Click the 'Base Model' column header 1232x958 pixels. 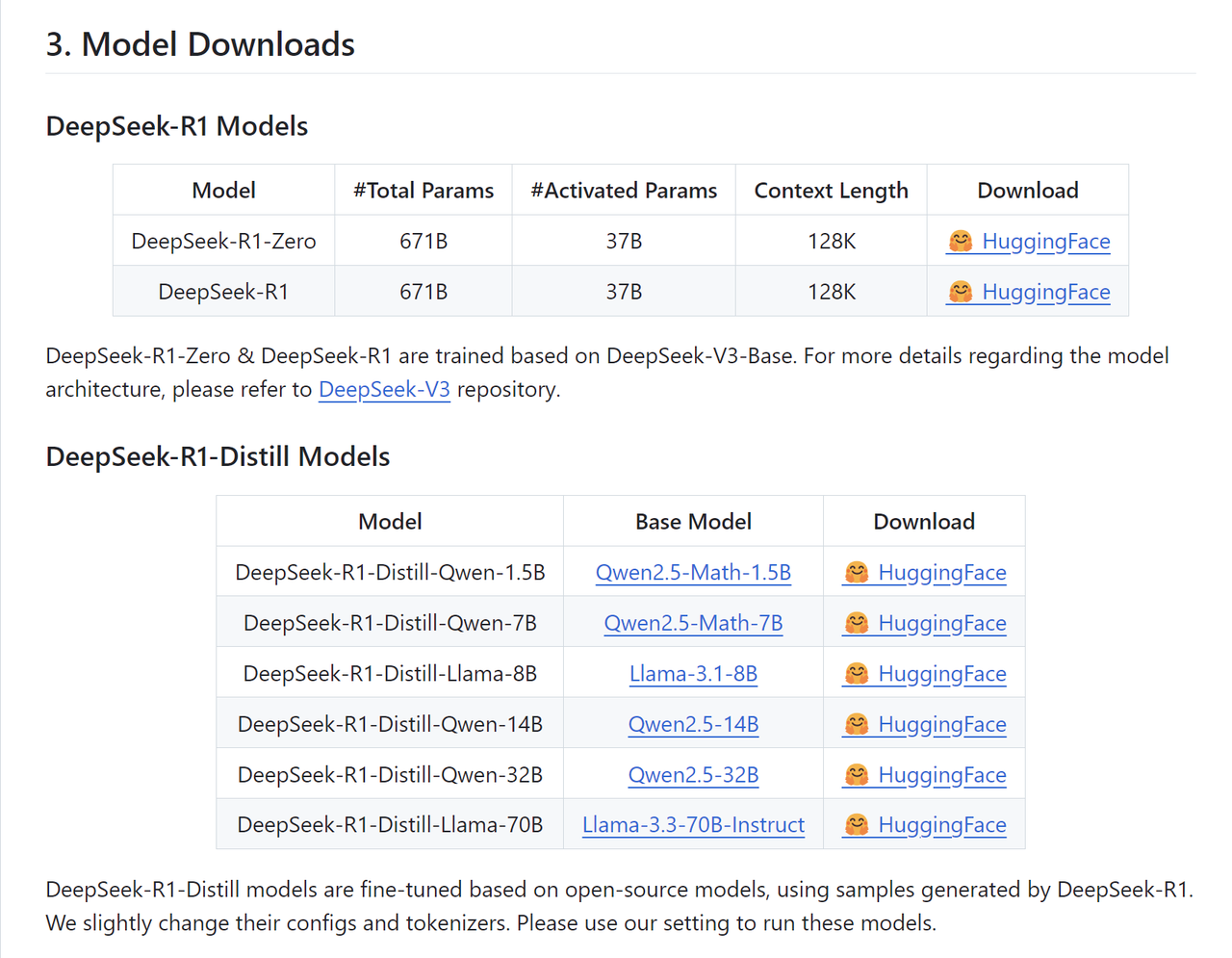[x=693, y=522]
